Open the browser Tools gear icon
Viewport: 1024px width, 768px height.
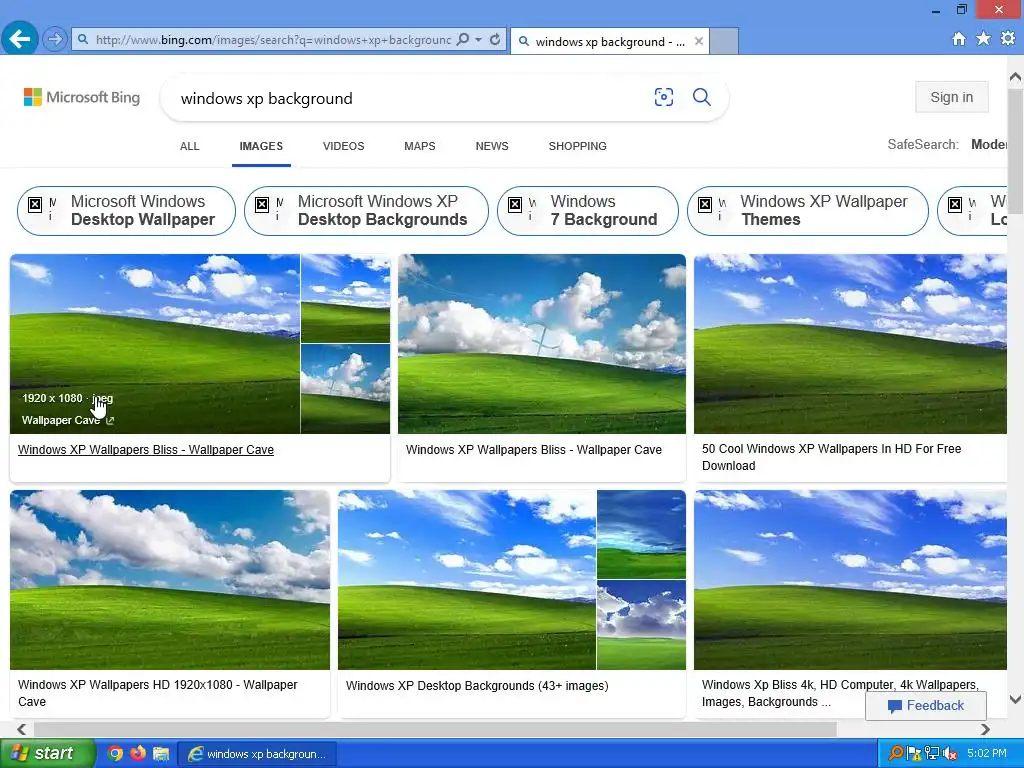(x=1008, y=39)
